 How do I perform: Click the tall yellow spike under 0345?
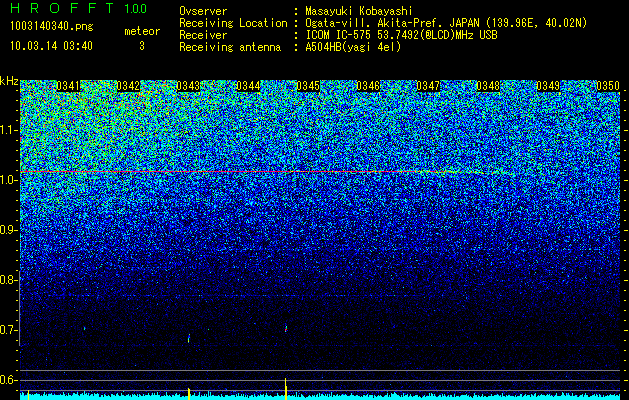coord(286,389)
